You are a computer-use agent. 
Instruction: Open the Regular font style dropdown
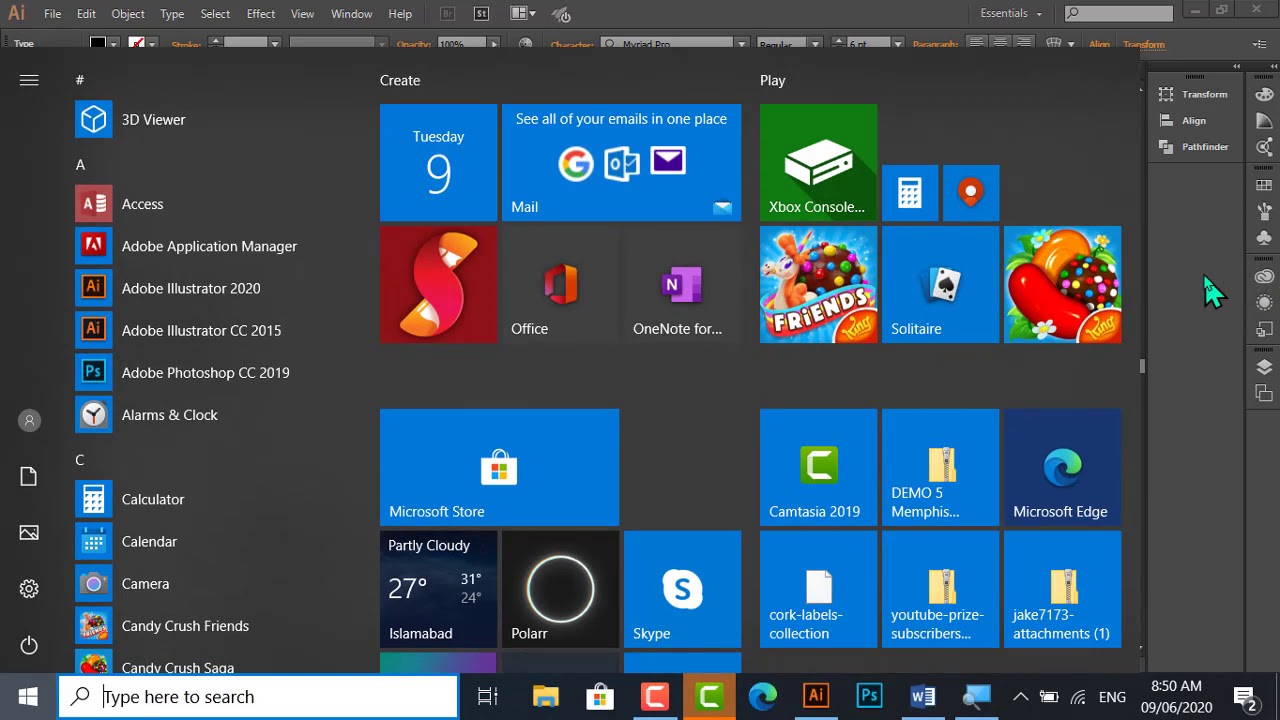(815, 44)
